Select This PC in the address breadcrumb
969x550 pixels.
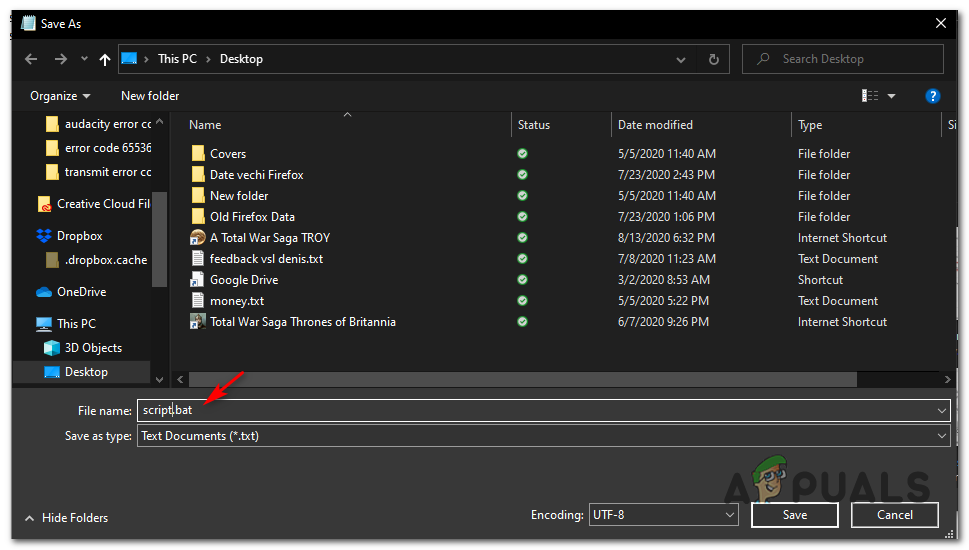(177, 59)
